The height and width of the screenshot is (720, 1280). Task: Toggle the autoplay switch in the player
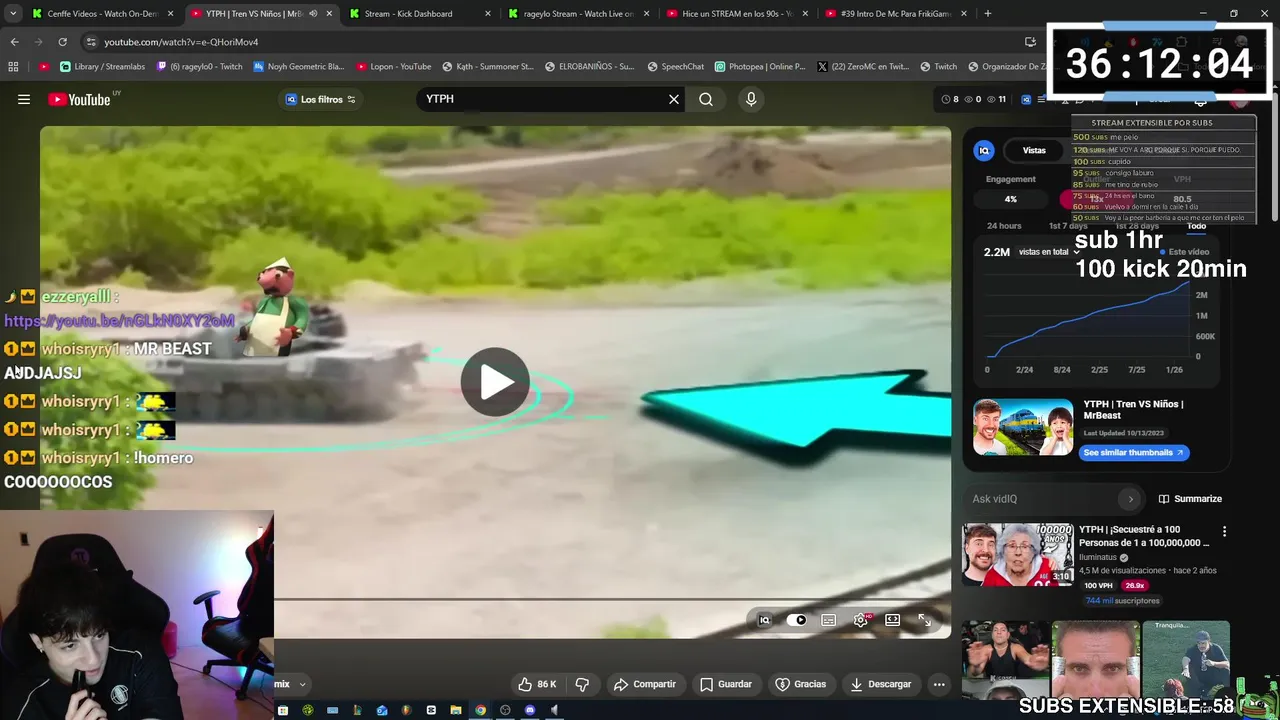796,620
